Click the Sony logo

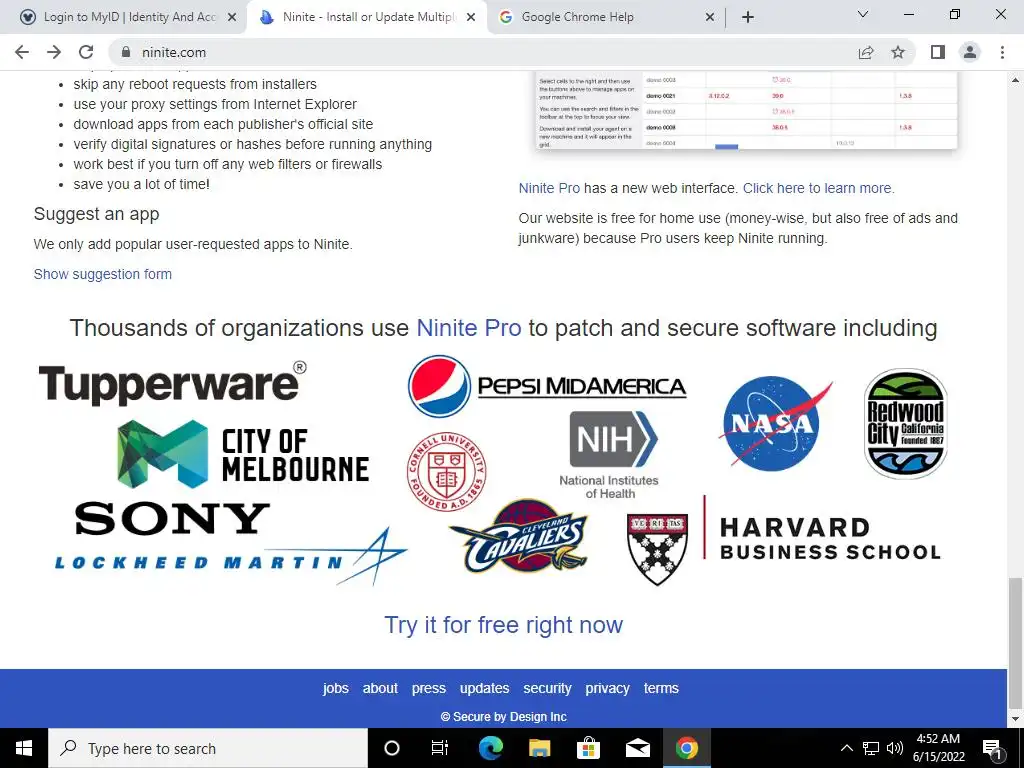click(x=172, y=519)
